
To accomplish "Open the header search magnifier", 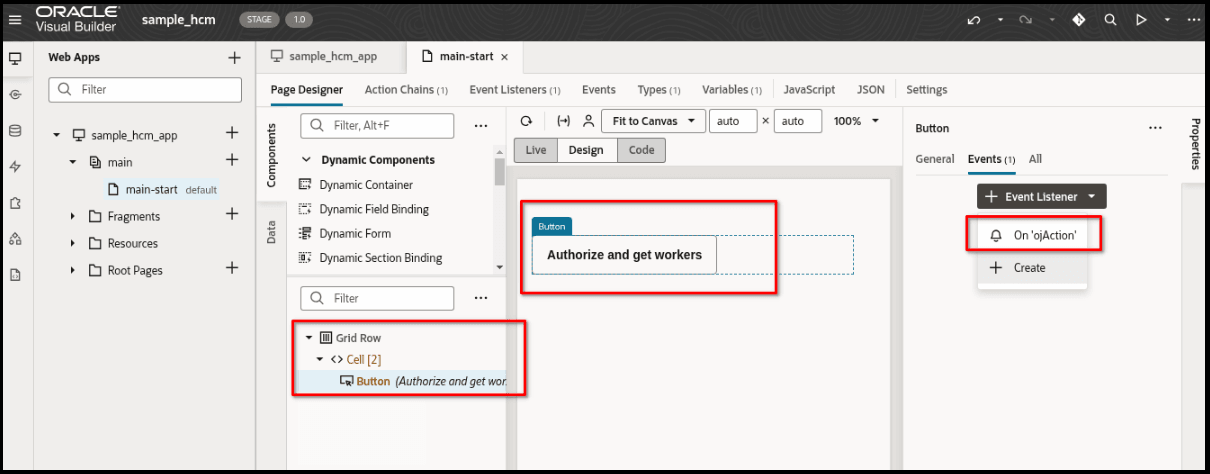I will pyautogui.click(x=1111, y=20).
